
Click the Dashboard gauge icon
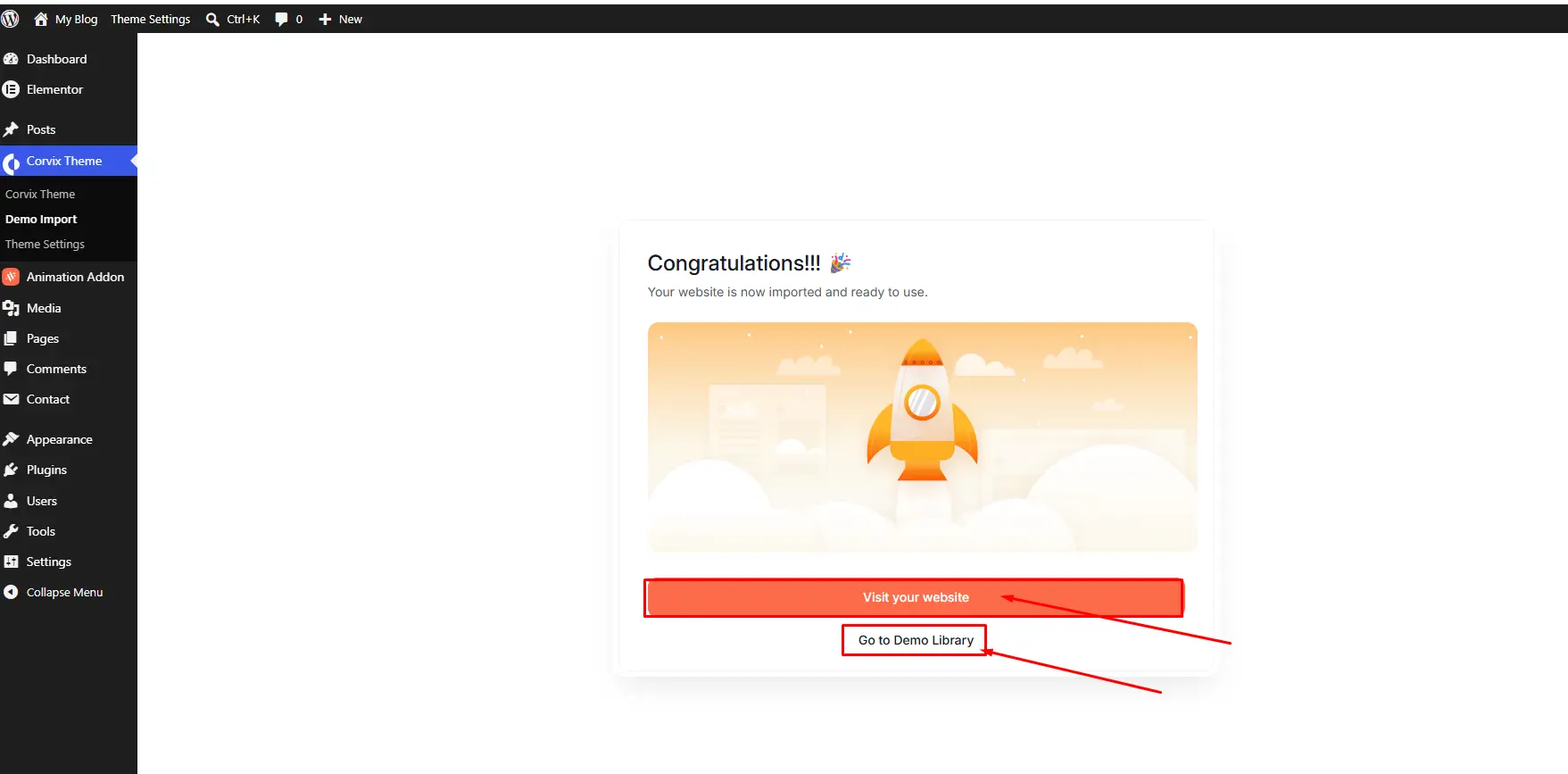click(11, 59)
